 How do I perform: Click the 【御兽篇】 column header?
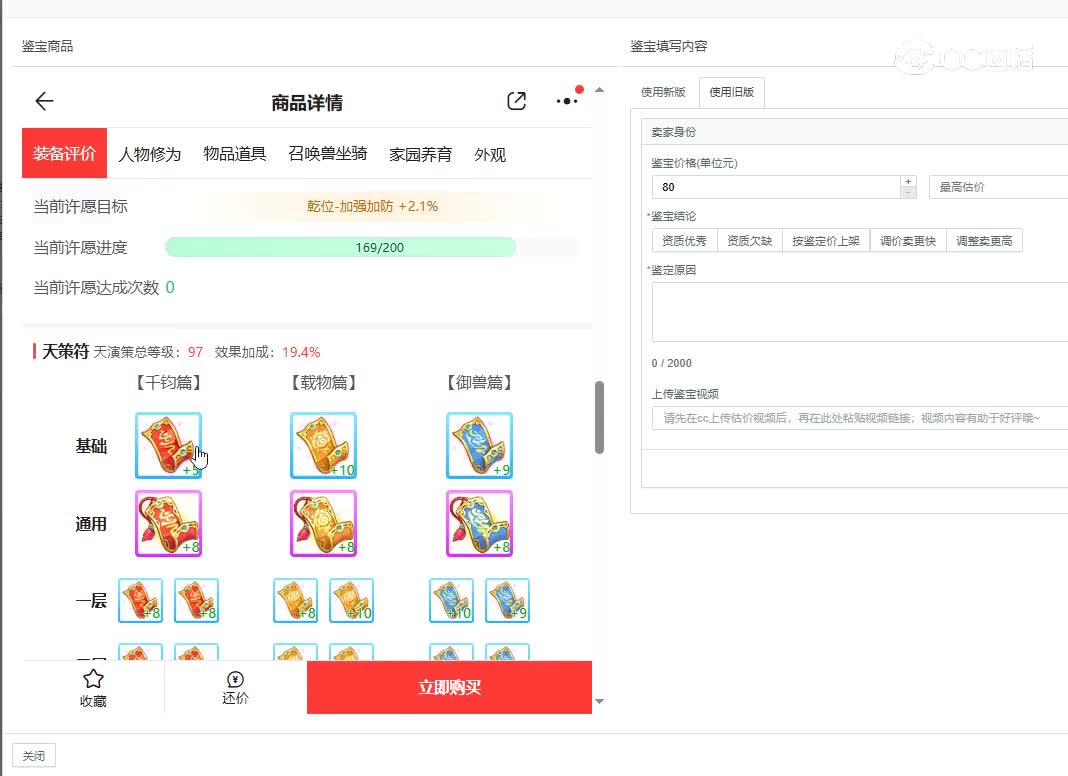click(480, 382)
